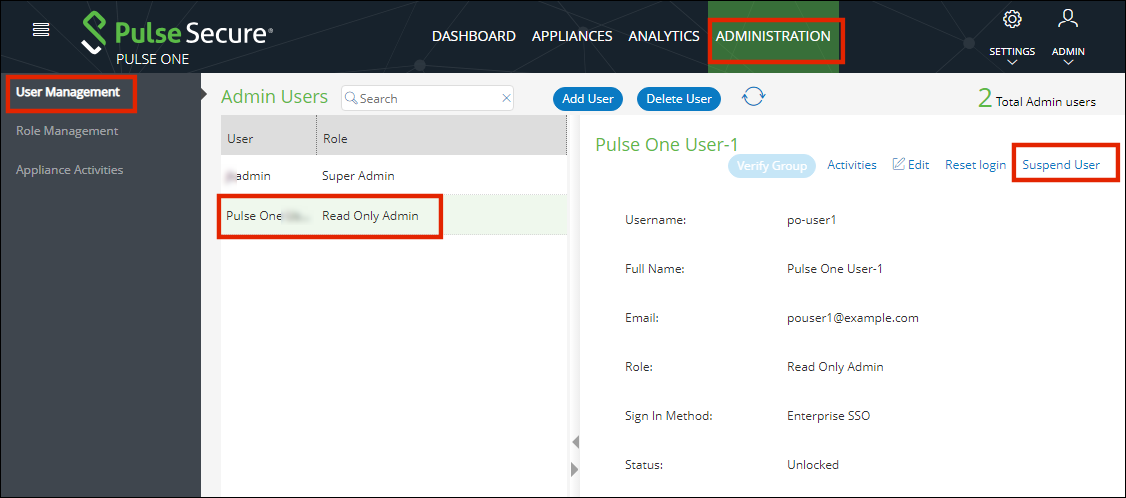This screenshot has width=1126, height=498.
Task: Expand the Settings dropdown chevron
Action: (1012, 63)
